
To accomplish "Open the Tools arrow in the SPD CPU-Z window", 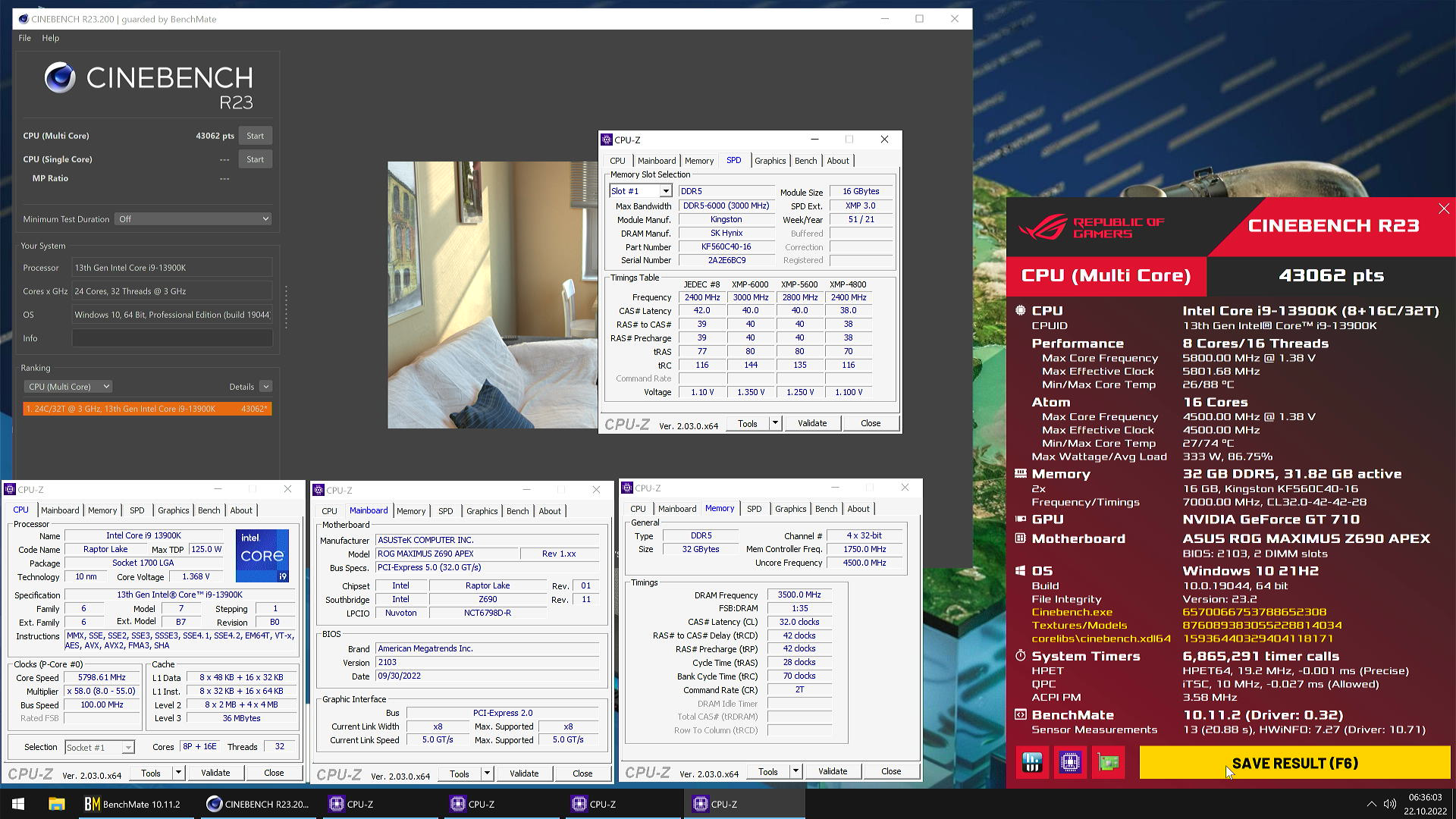I will pyautogui.click(x=775, y=423).
